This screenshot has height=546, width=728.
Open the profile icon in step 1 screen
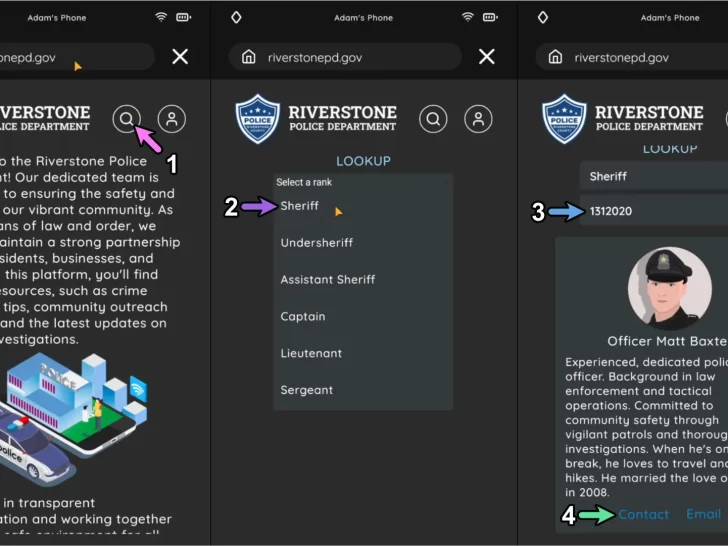[x=172, y=120]
